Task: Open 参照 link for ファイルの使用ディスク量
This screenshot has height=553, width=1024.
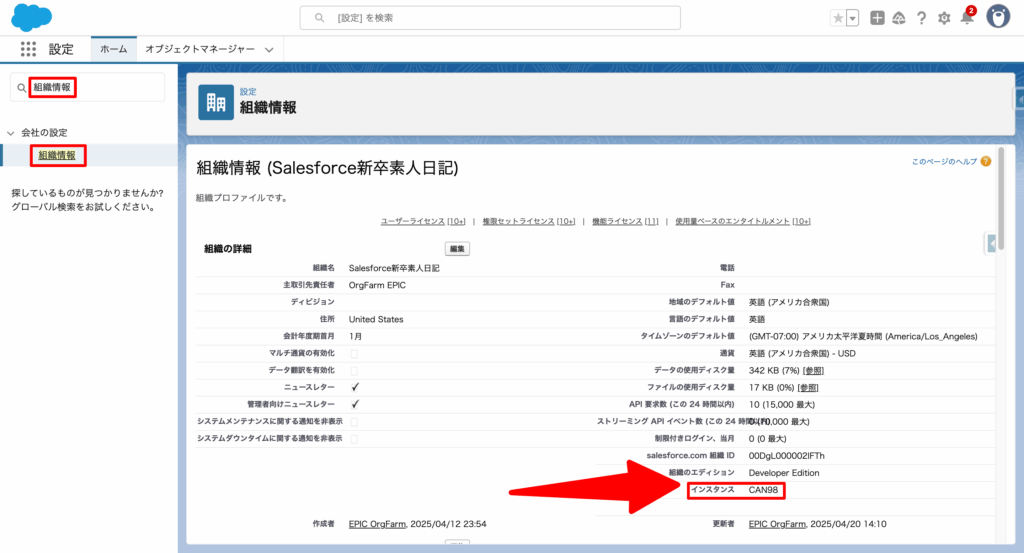Action: [x=808, y=388]
